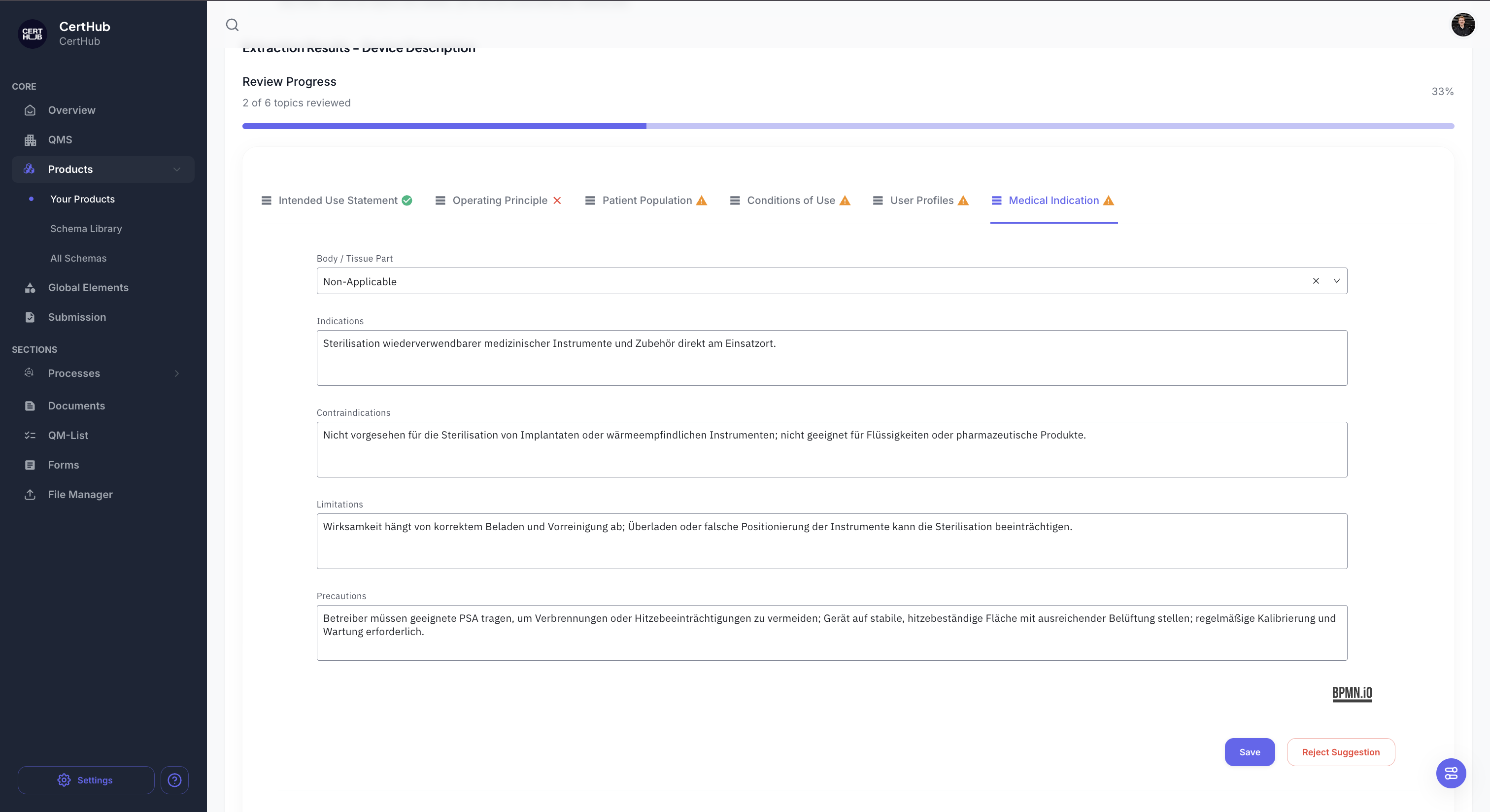Open the Global Elements section
The height and width of the screenshot is (812, 1490).
(x=30, y=287)
